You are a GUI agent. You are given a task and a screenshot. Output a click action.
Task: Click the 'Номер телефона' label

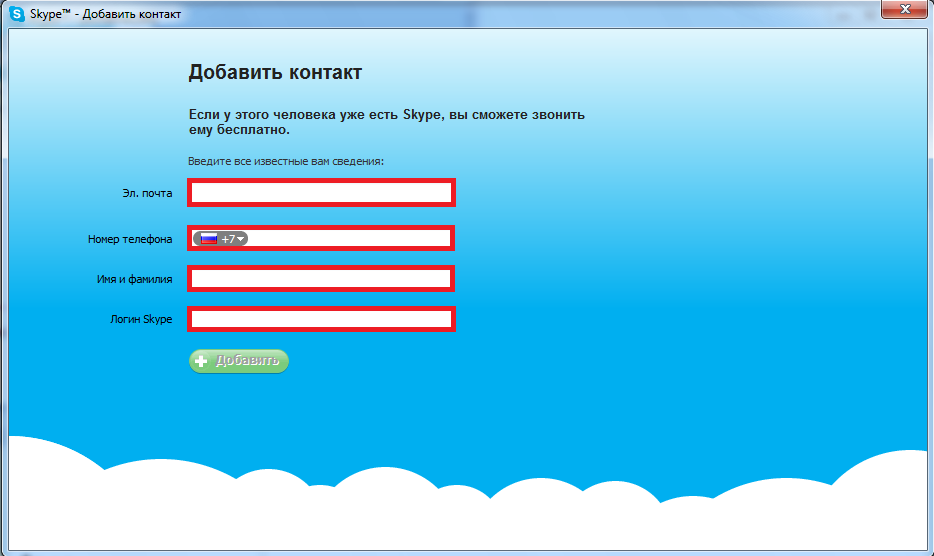(x=130, y=239)
